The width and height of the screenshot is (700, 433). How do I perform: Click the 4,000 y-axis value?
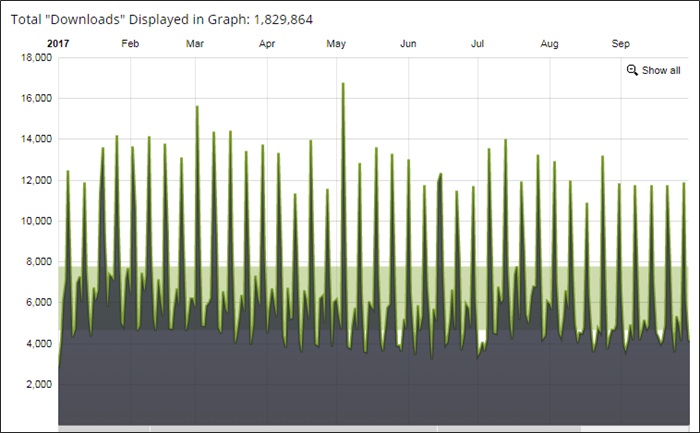pyautogui.click(x=39, y=344)
